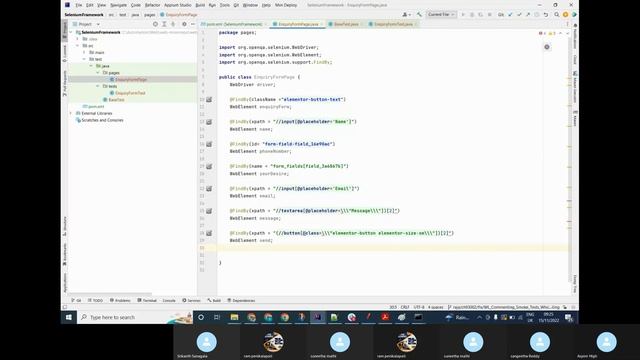Click gutter icon beside phoneNumber FindBy
This screenshot has width=640, height=360.
pyautogui.click(x=209, y=144)
